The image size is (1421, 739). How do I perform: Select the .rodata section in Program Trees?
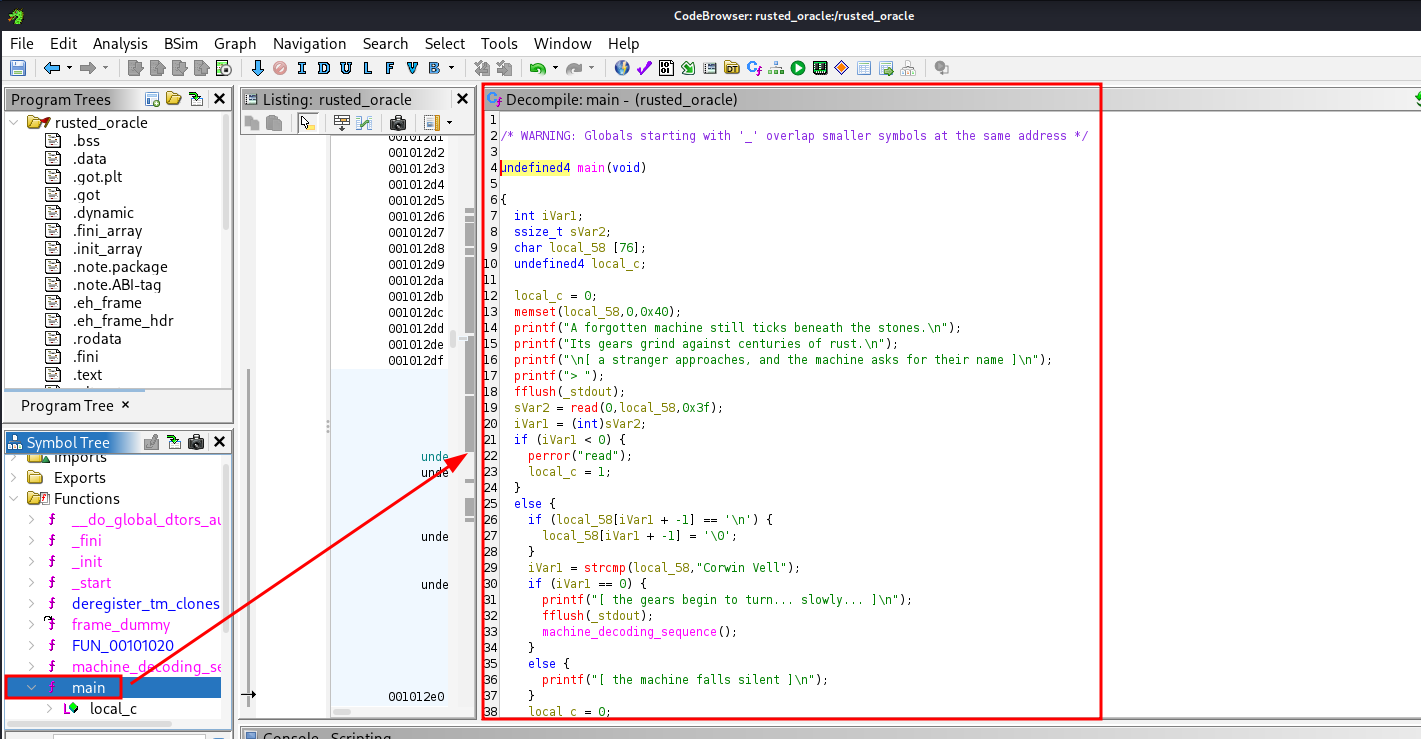(96, 339)
